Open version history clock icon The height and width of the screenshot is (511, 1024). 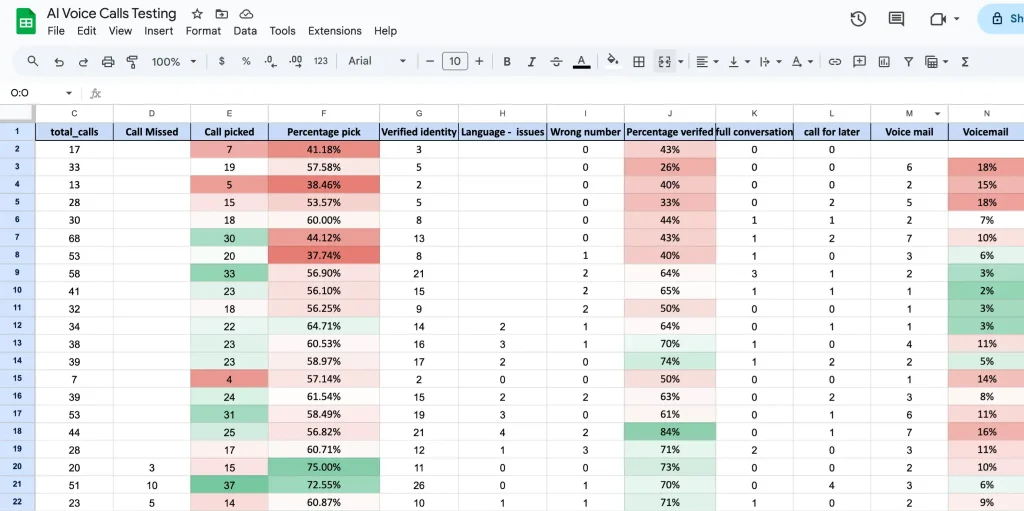coord(858,19)
